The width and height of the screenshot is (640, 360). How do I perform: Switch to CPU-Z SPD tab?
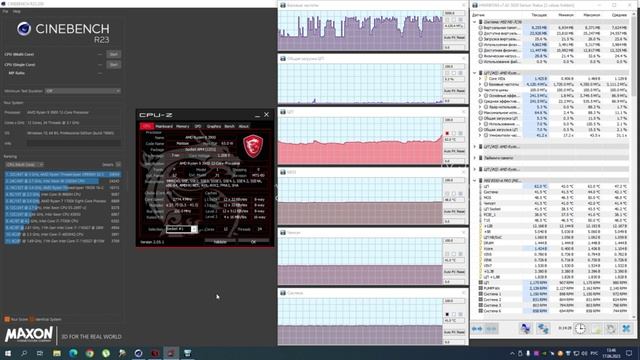click(198, 126)
